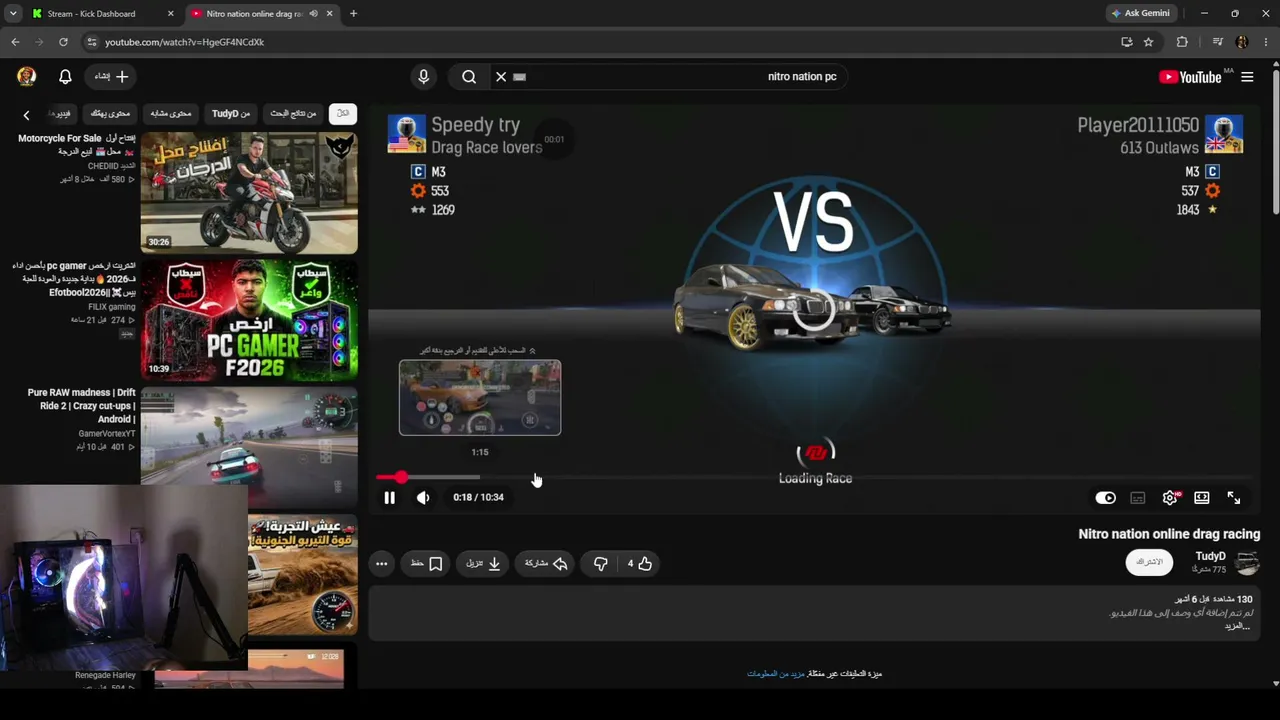
Task: Select the 'من نتائج البحث' filter chip
Action: coord(293,114)
